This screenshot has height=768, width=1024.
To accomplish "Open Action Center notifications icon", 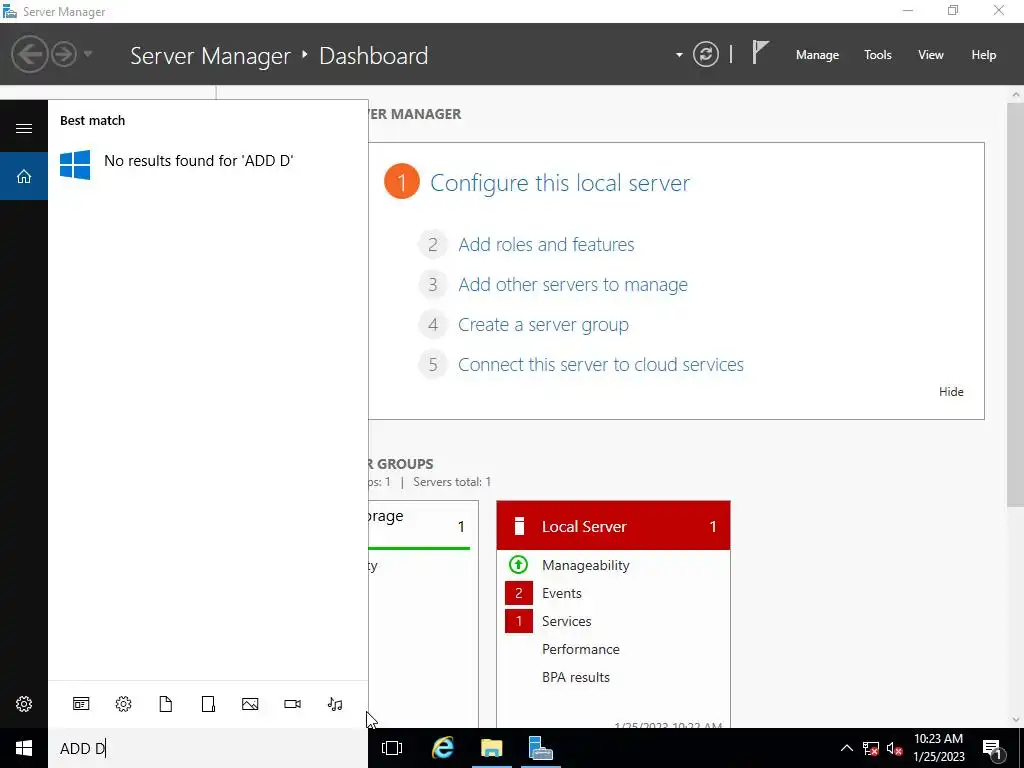I will [x=992, y=748].
